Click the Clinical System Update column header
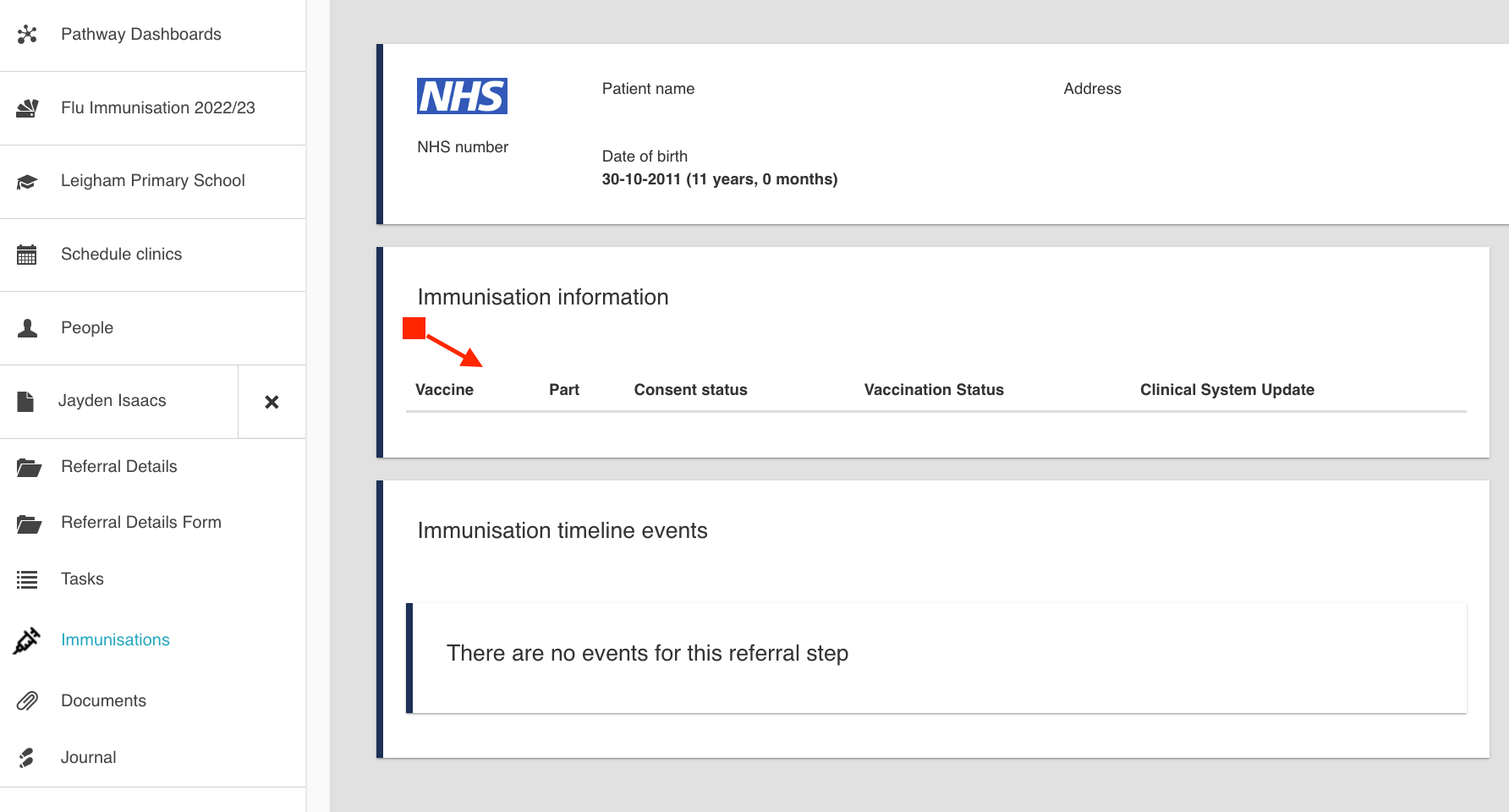This screenshot has height=812, width=1509. pos(1226,390)
